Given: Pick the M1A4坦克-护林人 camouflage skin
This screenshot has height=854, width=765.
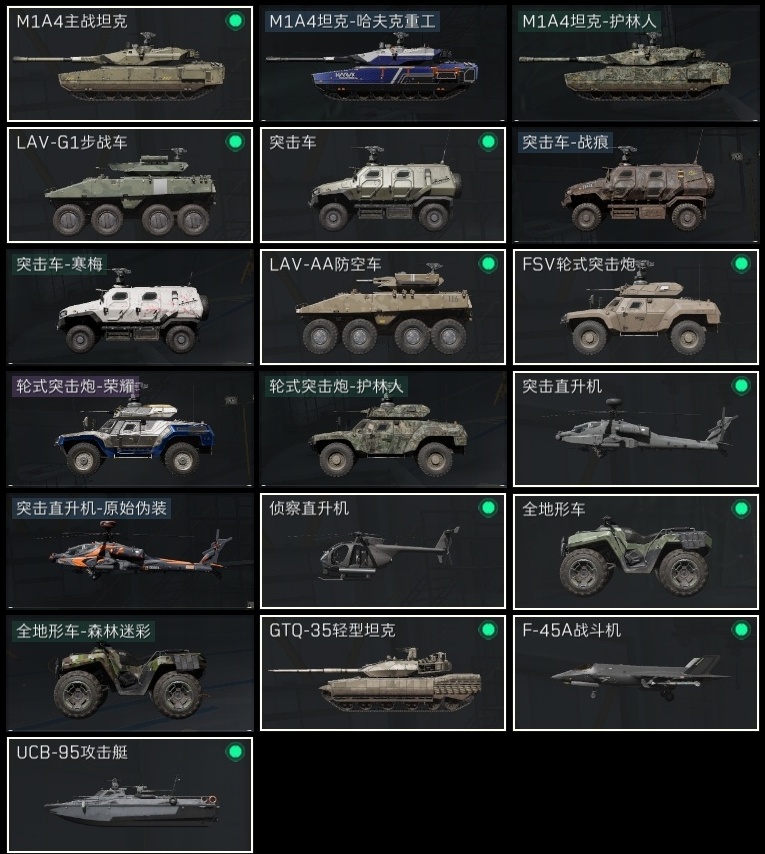Looking at the screenshot, I should point(636,64).
